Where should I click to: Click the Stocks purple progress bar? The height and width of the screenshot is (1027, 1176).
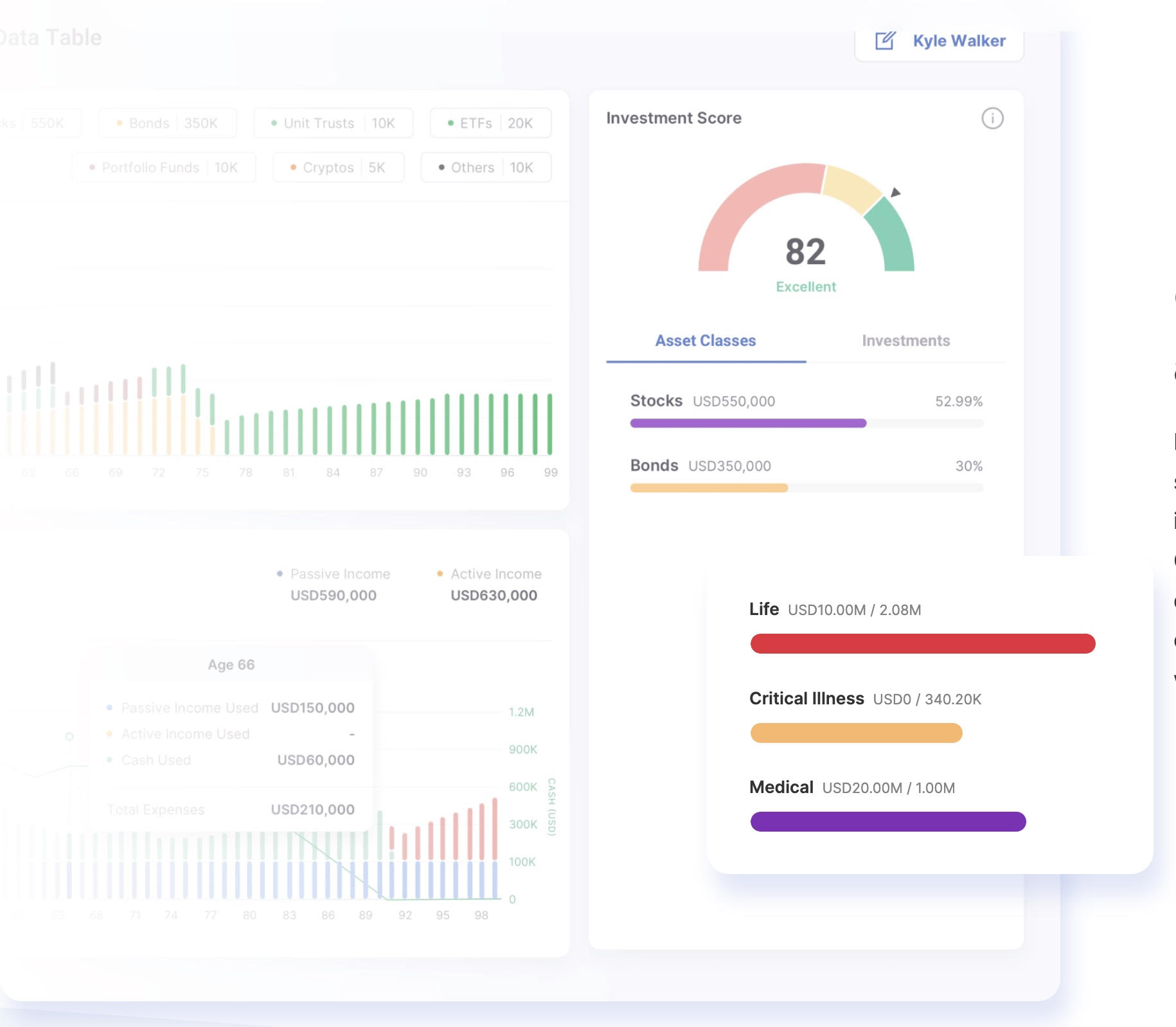click(x=748, y=423)
